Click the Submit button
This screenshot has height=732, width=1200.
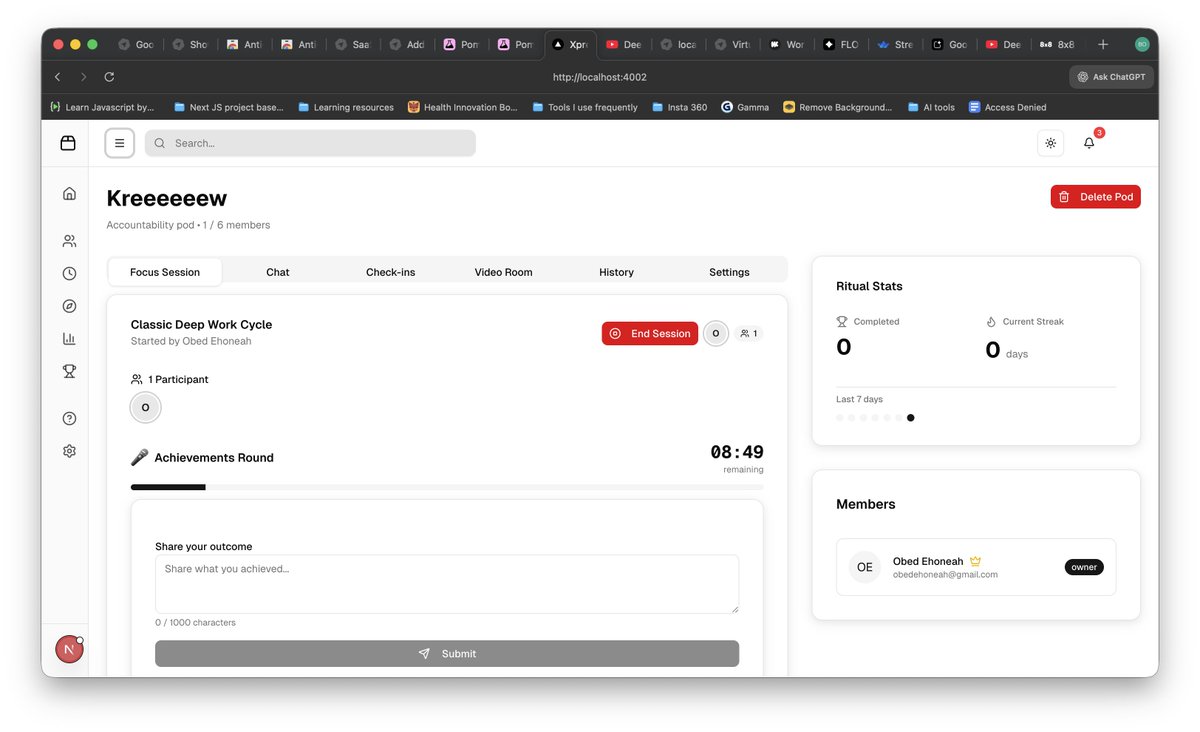[447, 653]
